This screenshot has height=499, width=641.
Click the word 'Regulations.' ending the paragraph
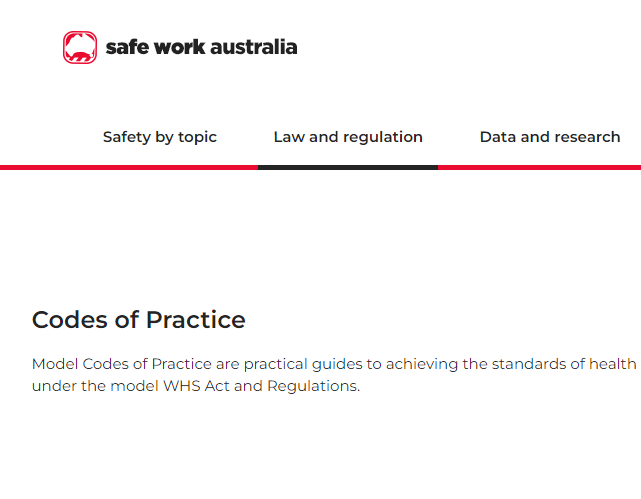point(314,386)
